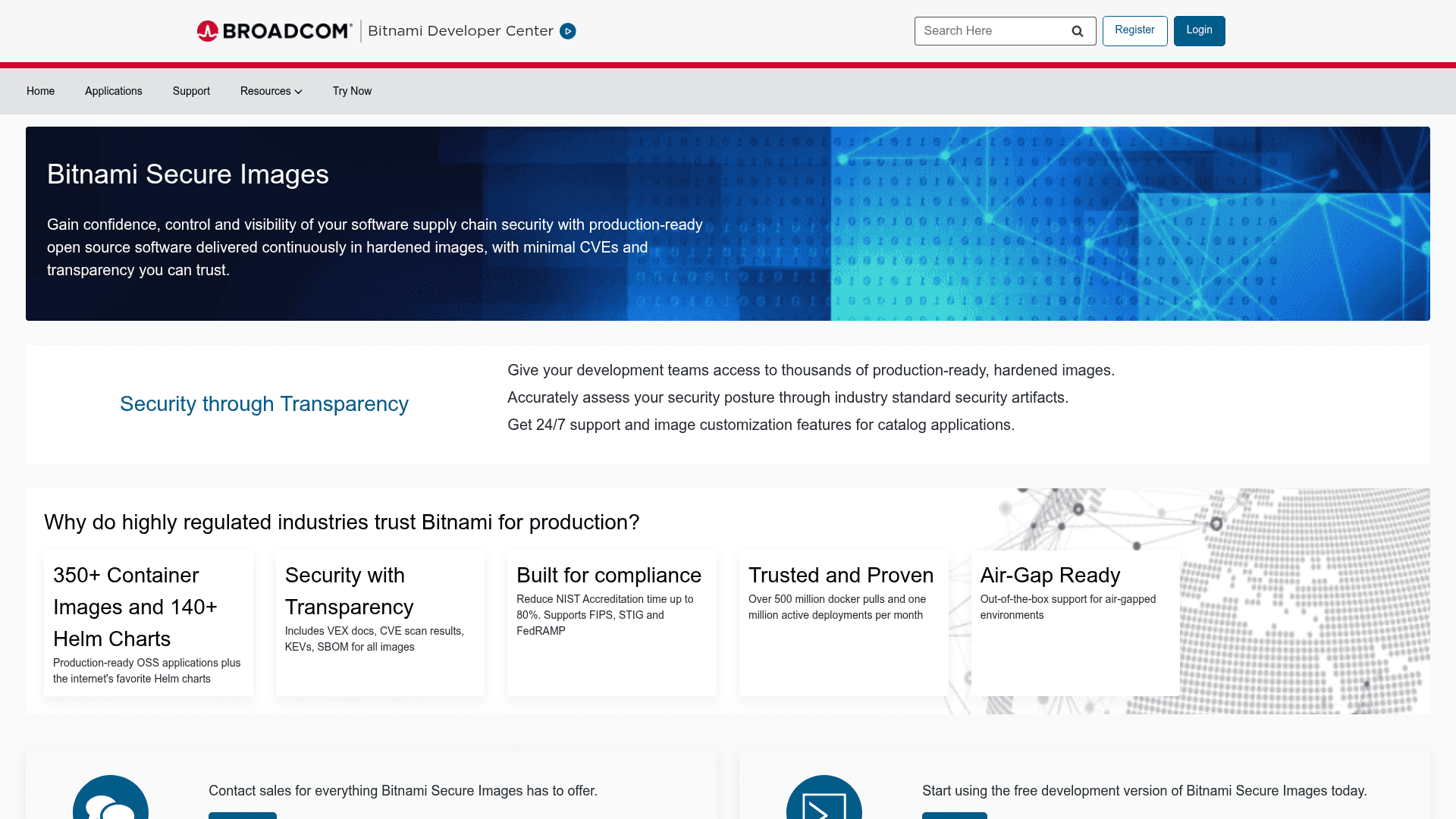
Task: Click the magnifying glass search icon
Action: tap(1077, 31)
